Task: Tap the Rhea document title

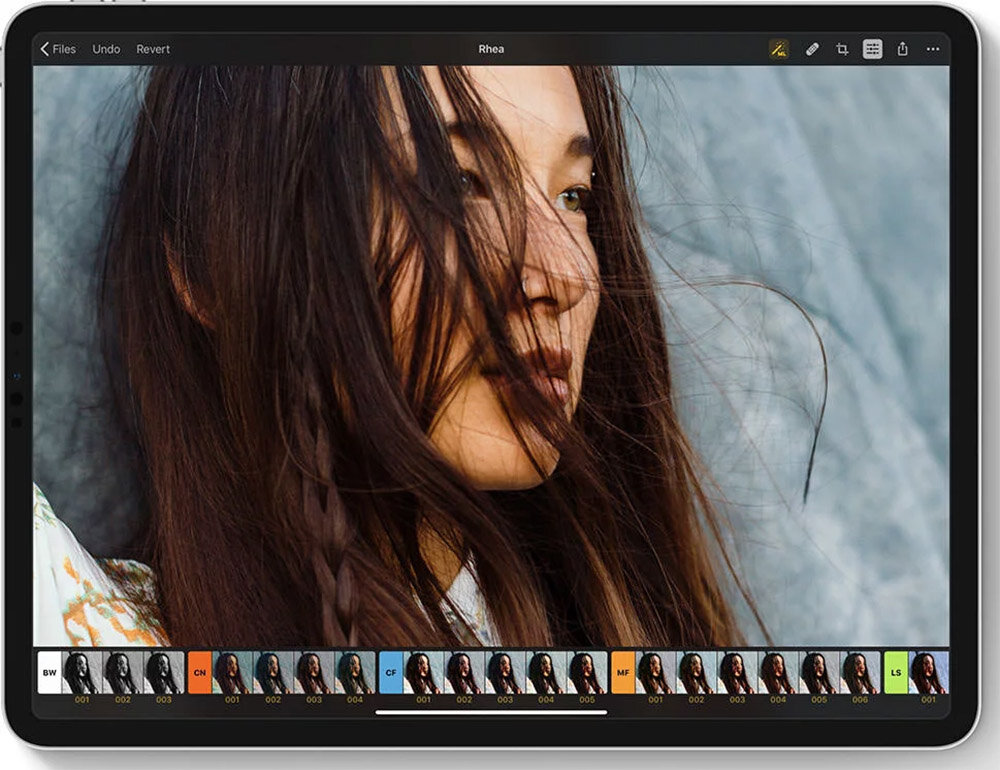Action: click(491, 49)
